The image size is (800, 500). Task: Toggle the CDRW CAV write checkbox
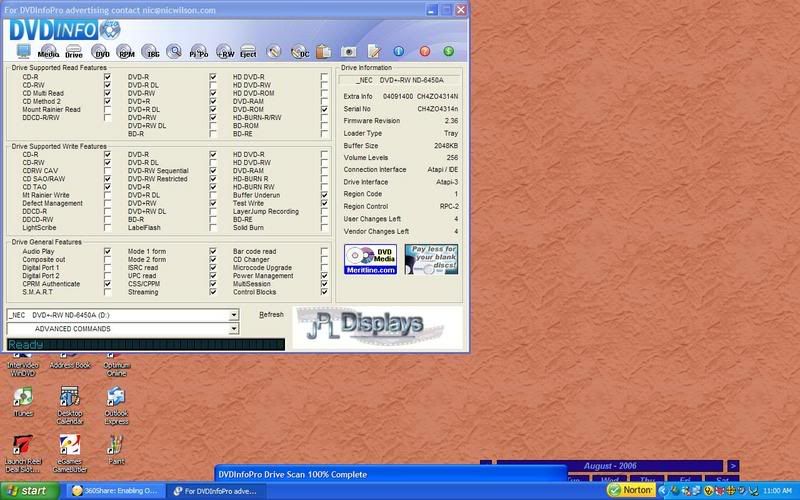[x=107, y=171]
